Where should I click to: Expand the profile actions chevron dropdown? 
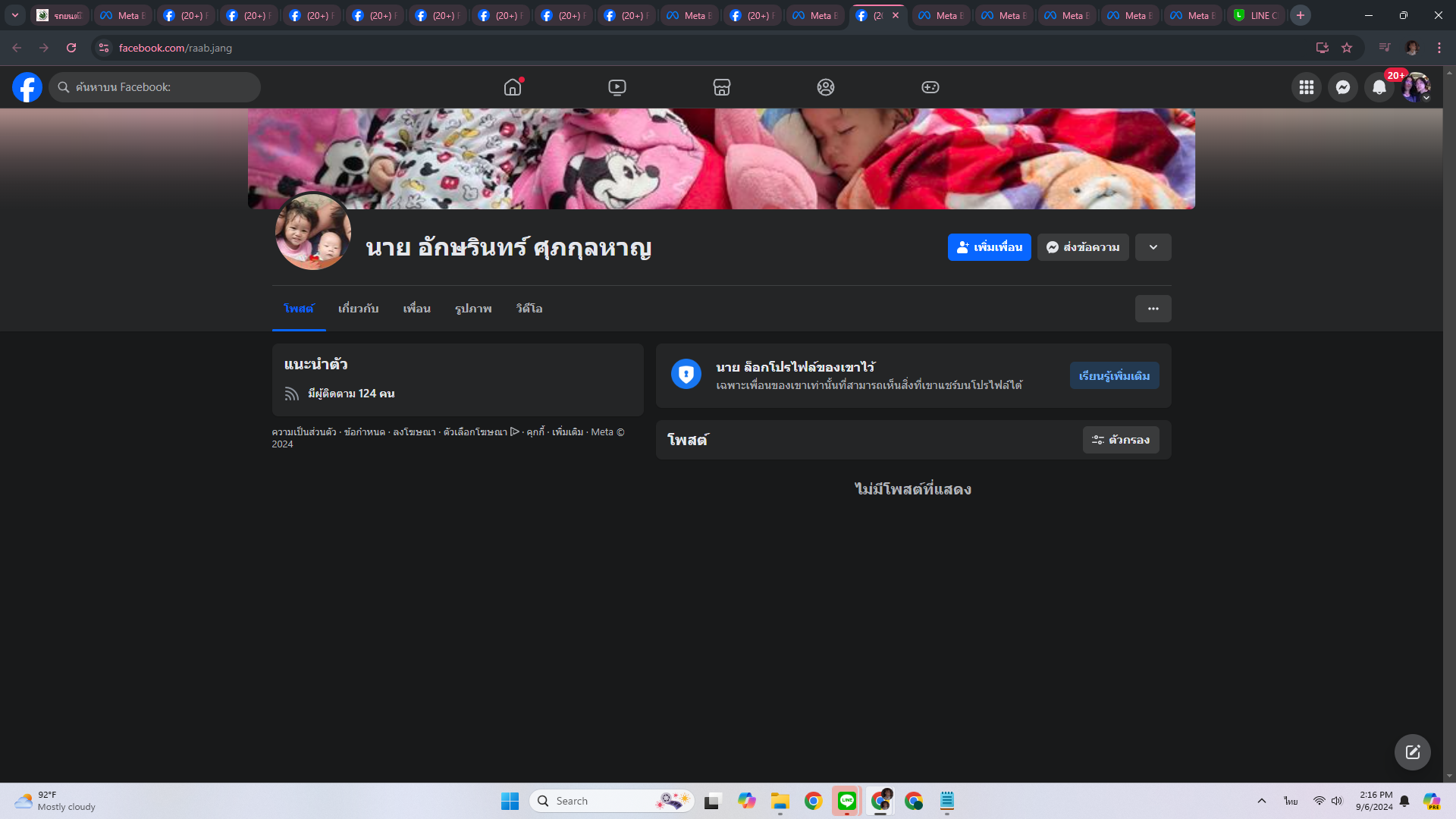tap(1153, 247)
